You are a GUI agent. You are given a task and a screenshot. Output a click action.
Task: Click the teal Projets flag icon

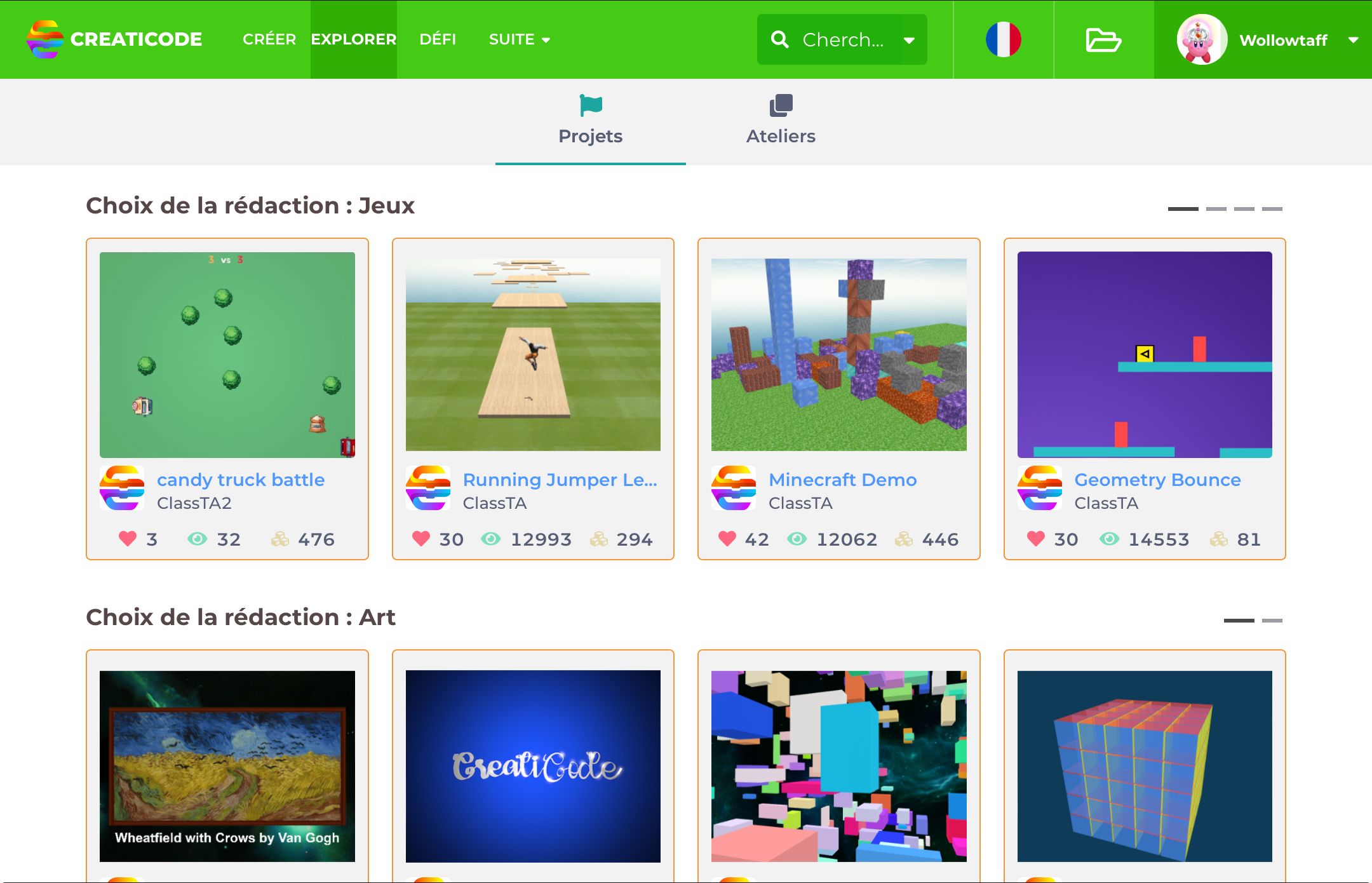[591, 105]
